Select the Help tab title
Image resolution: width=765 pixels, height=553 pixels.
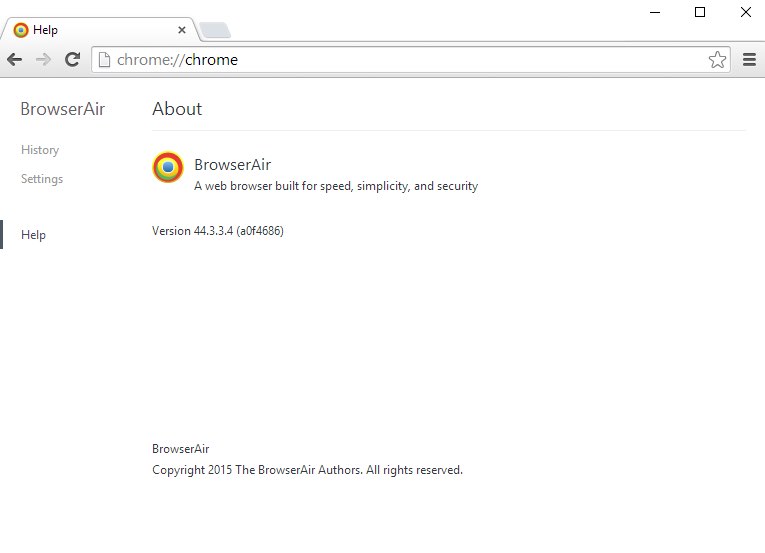click(x=46, y=30)
